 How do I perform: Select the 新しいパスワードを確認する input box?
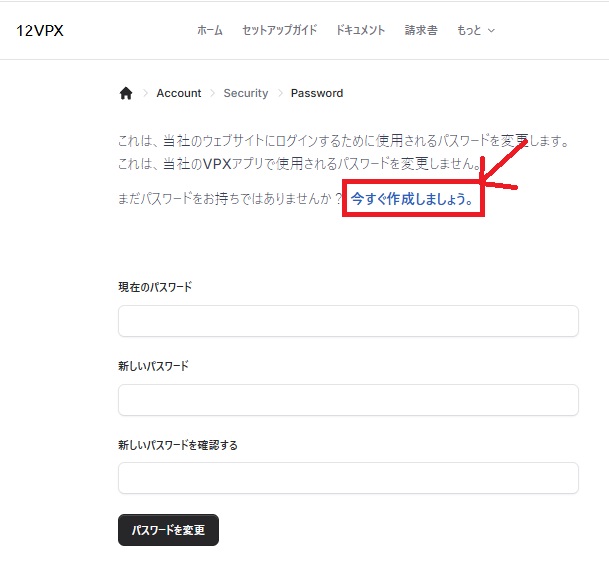(x=348, y=478)
